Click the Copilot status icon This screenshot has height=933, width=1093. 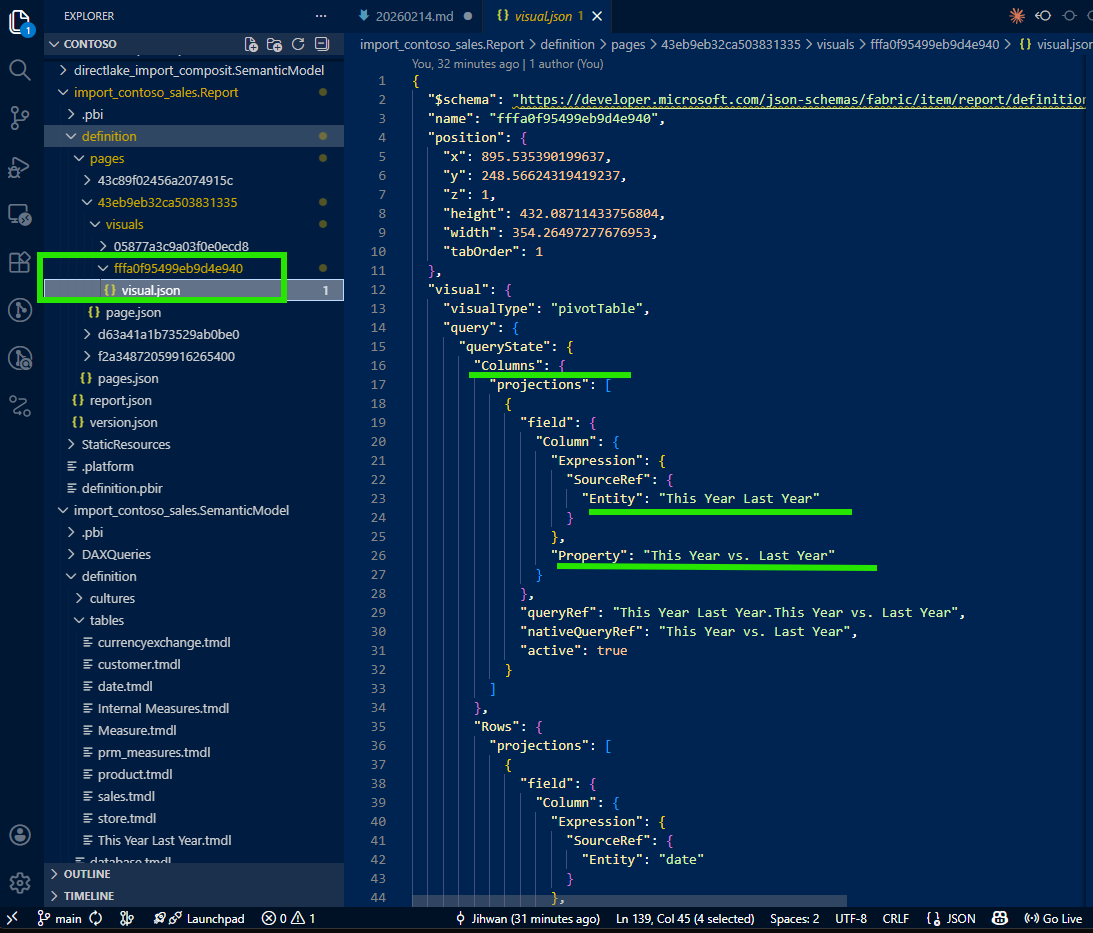click(1000, 918)
